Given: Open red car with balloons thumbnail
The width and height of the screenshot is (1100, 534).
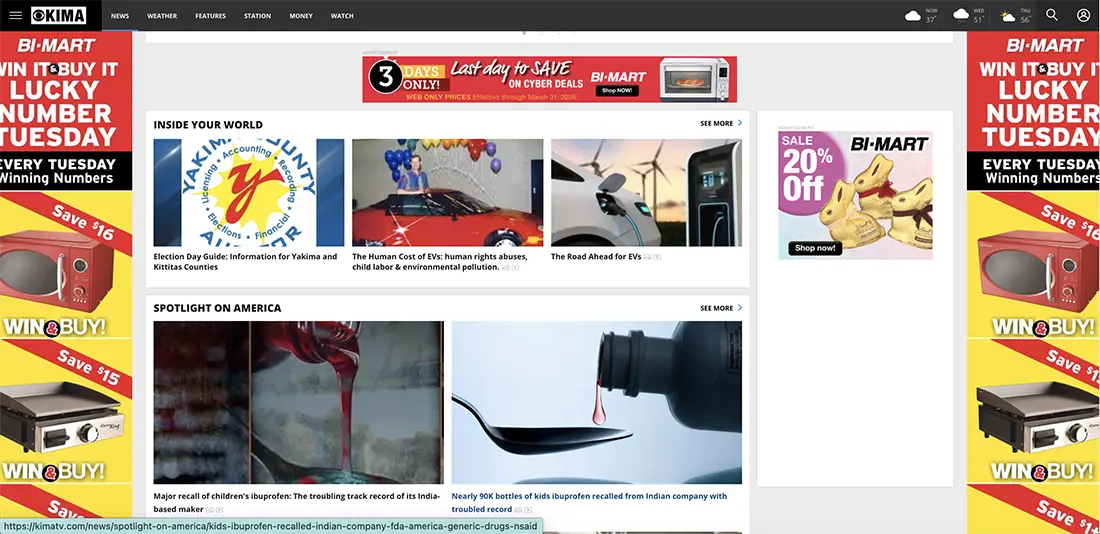Looking at the screenshot, I should (x=448, y=192).
